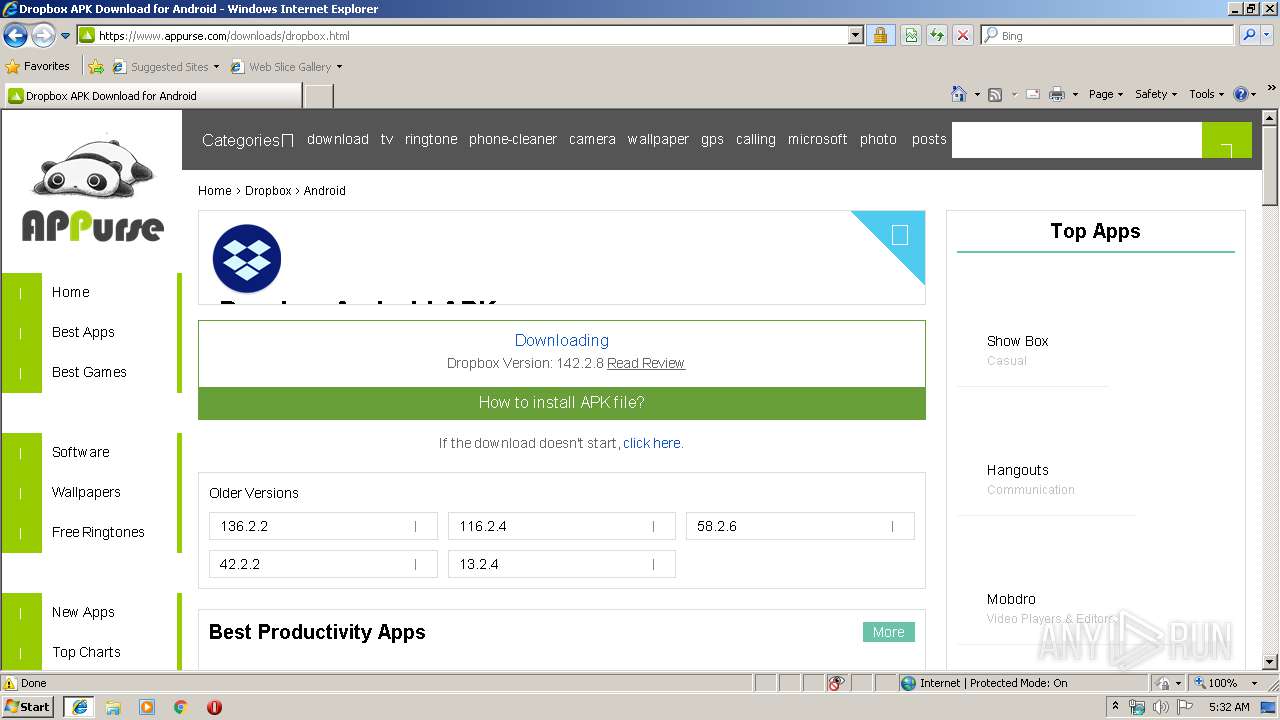This screenshot has height=720, width=1280.
Task: Click Show Box in Top Apps
Action: [1018, 341]
